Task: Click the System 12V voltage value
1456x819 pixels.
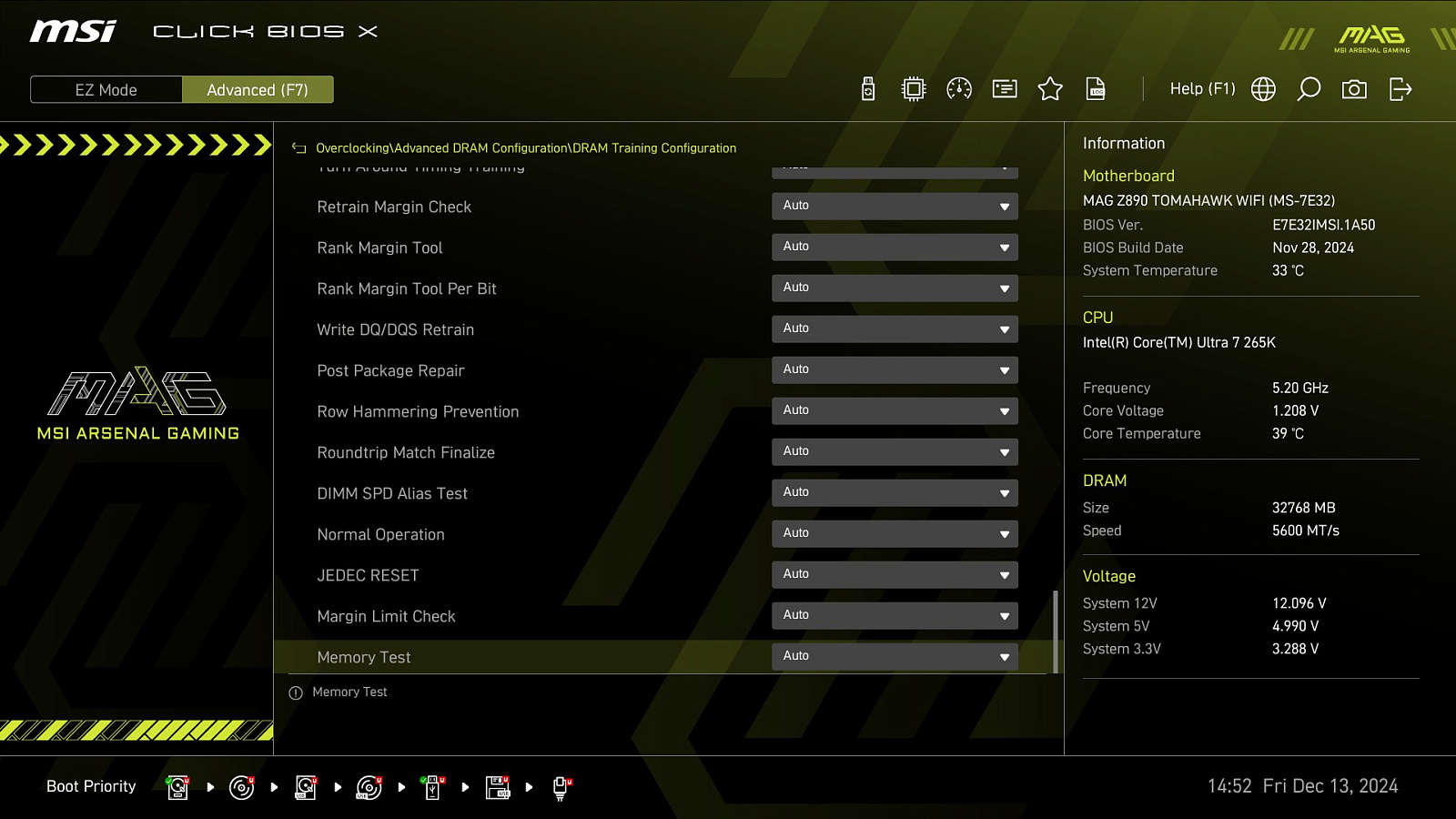Action: point(1299,603)
